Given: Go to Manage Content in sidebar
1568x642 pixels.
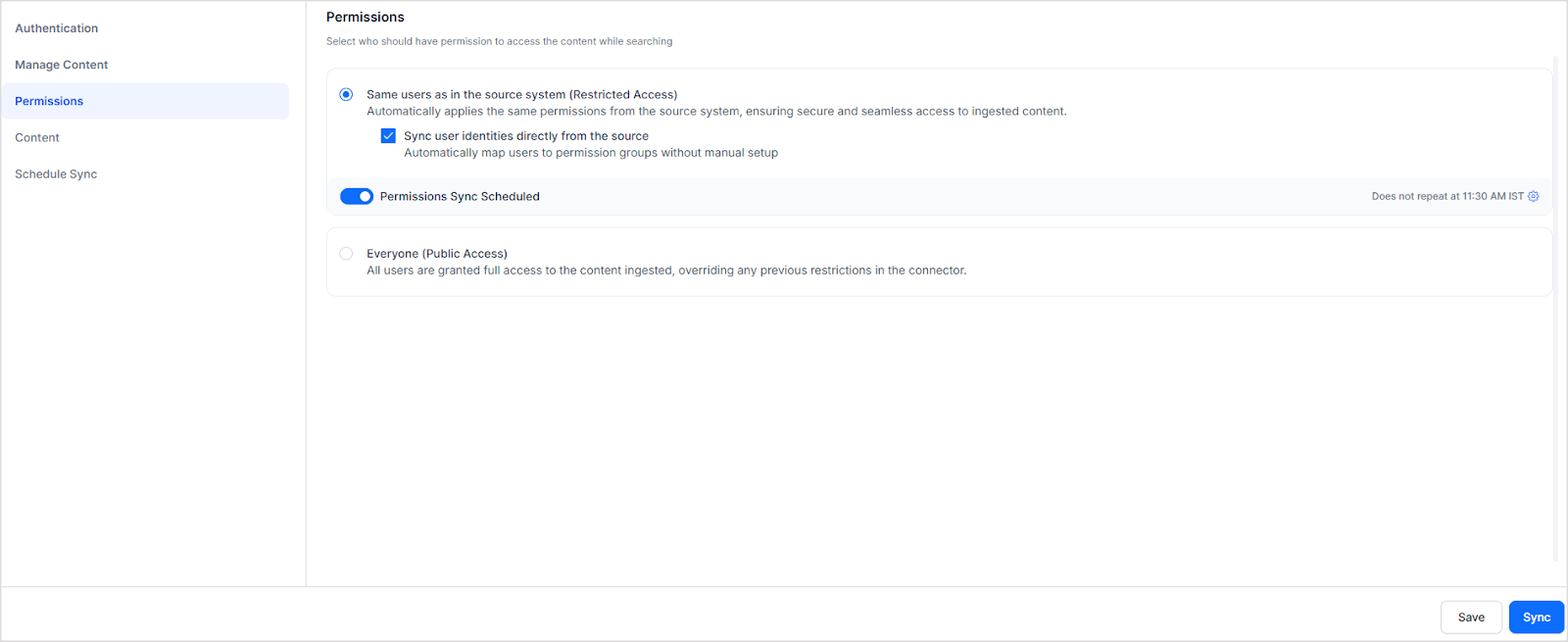Looking at the screenshot, I should pos(62,65).
